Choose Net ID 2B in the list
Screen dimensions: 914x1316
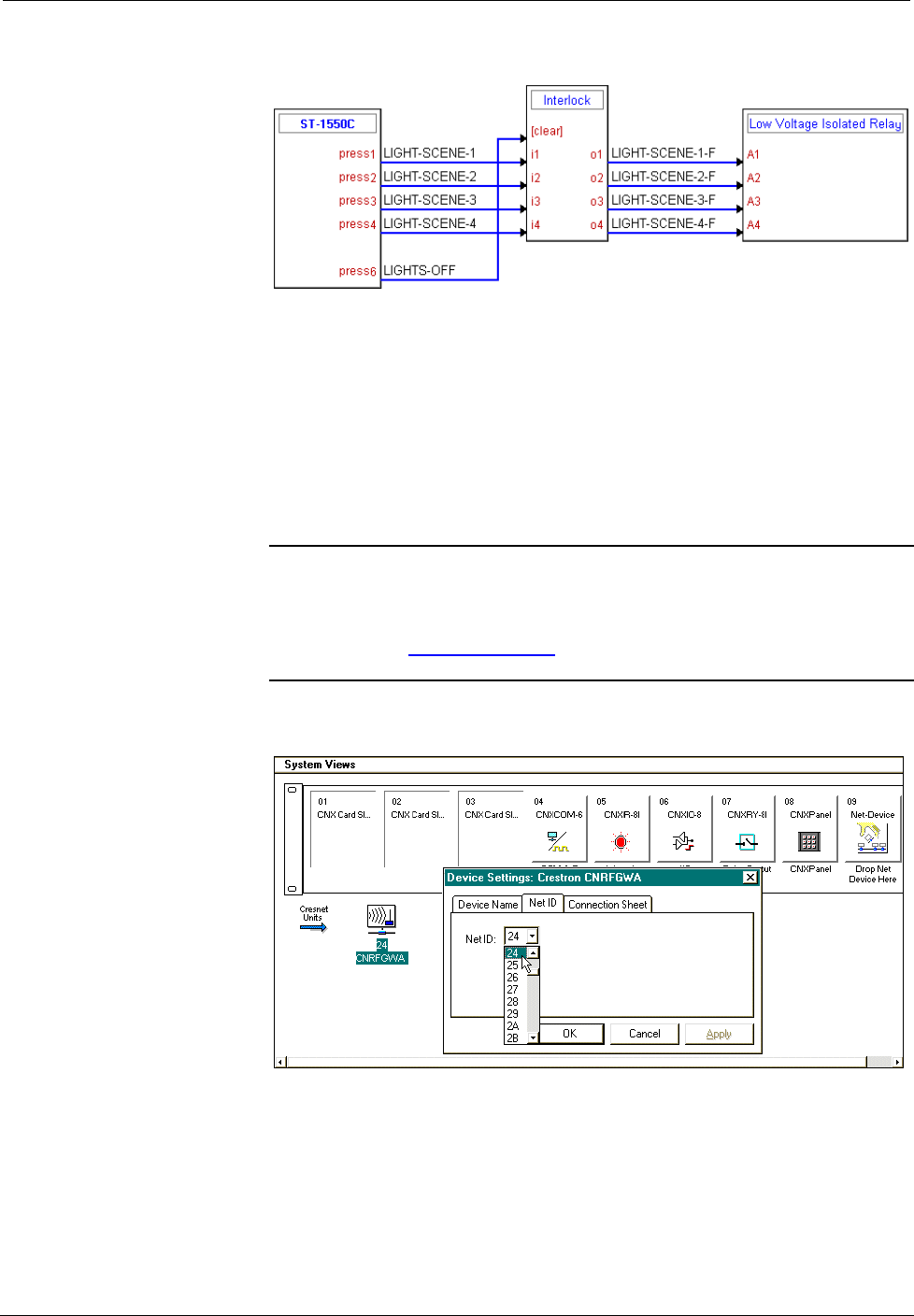[516, 1038]
